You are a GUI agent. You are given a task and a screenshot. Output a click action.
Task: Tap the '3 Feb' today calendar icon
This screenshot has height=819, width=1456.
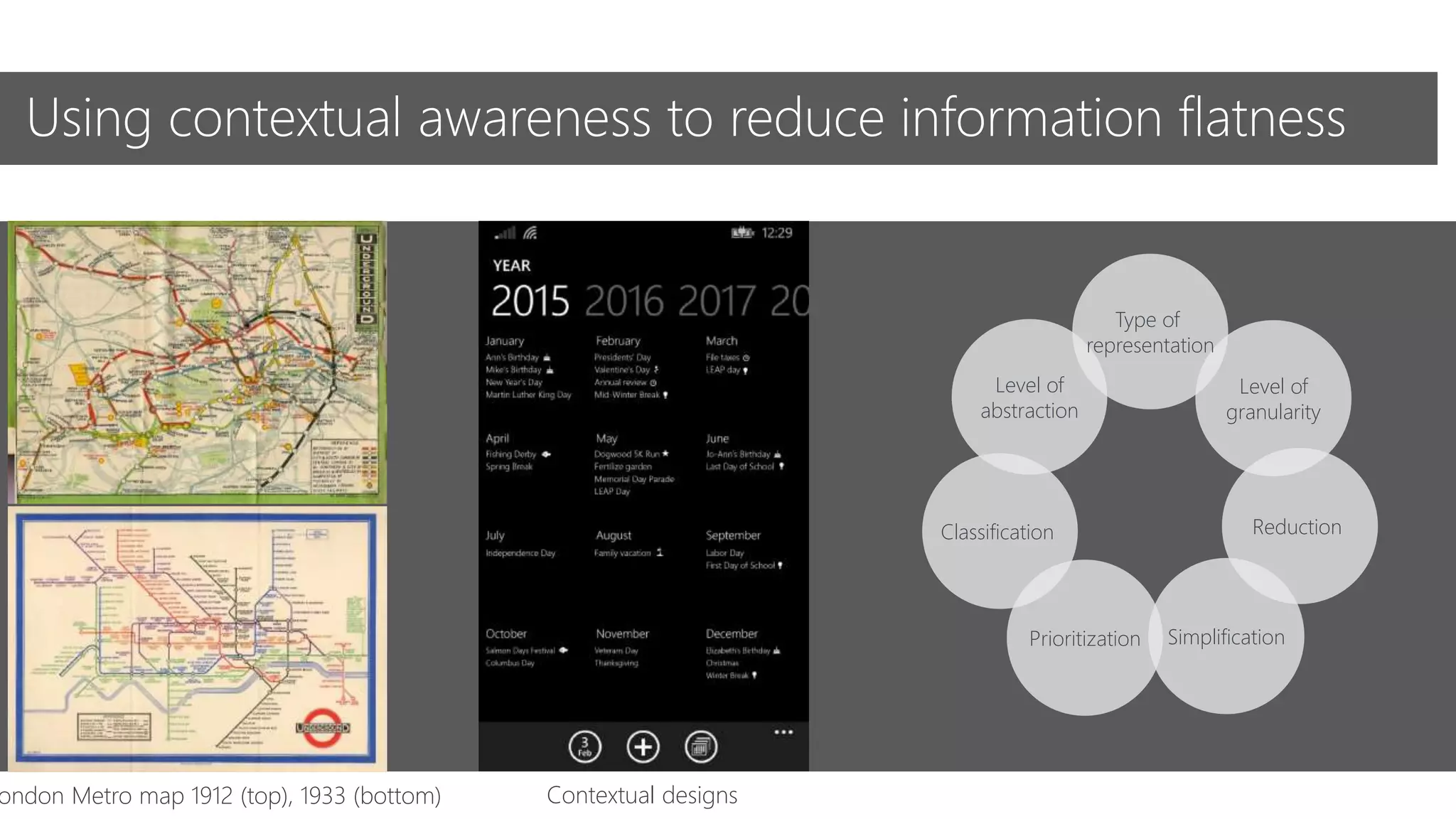584,746
